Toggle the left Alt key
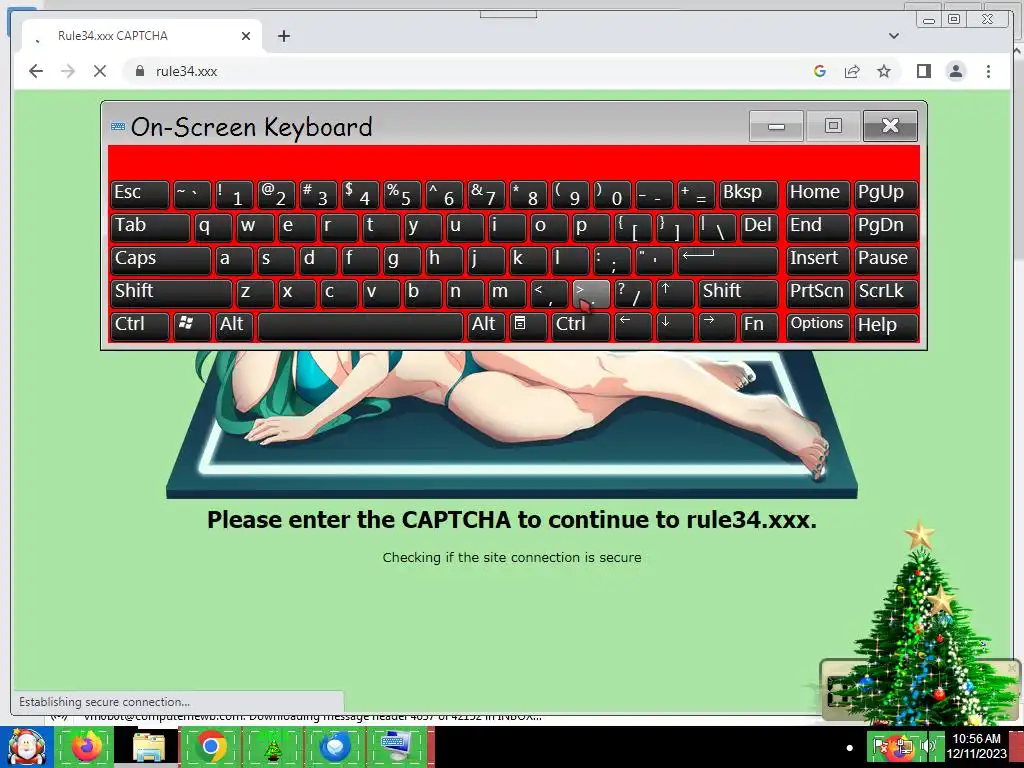Image resolution: width=1024 pixels, height=768 pixels. 234,326
